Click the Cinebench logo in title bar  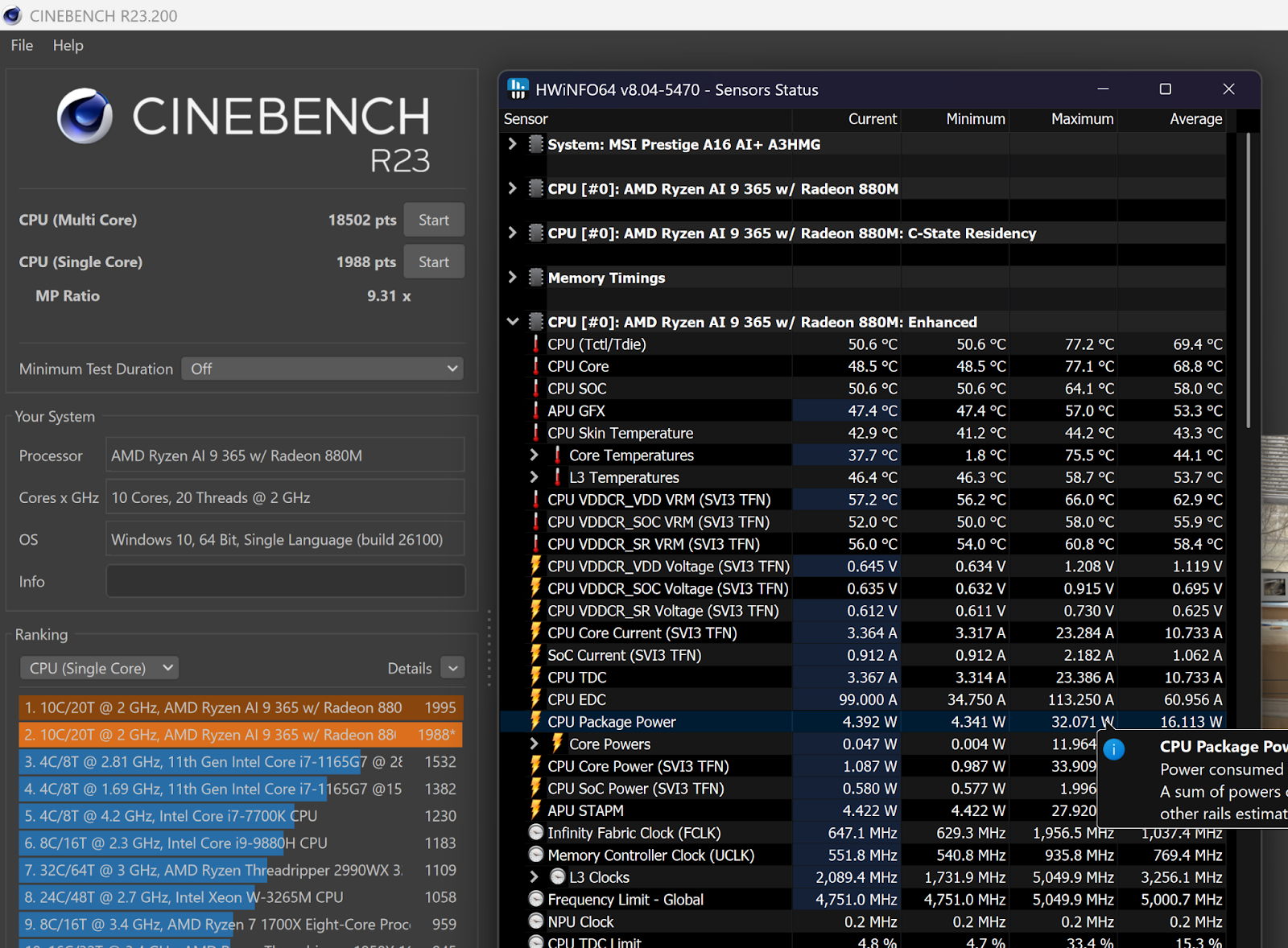pos(12,15)
